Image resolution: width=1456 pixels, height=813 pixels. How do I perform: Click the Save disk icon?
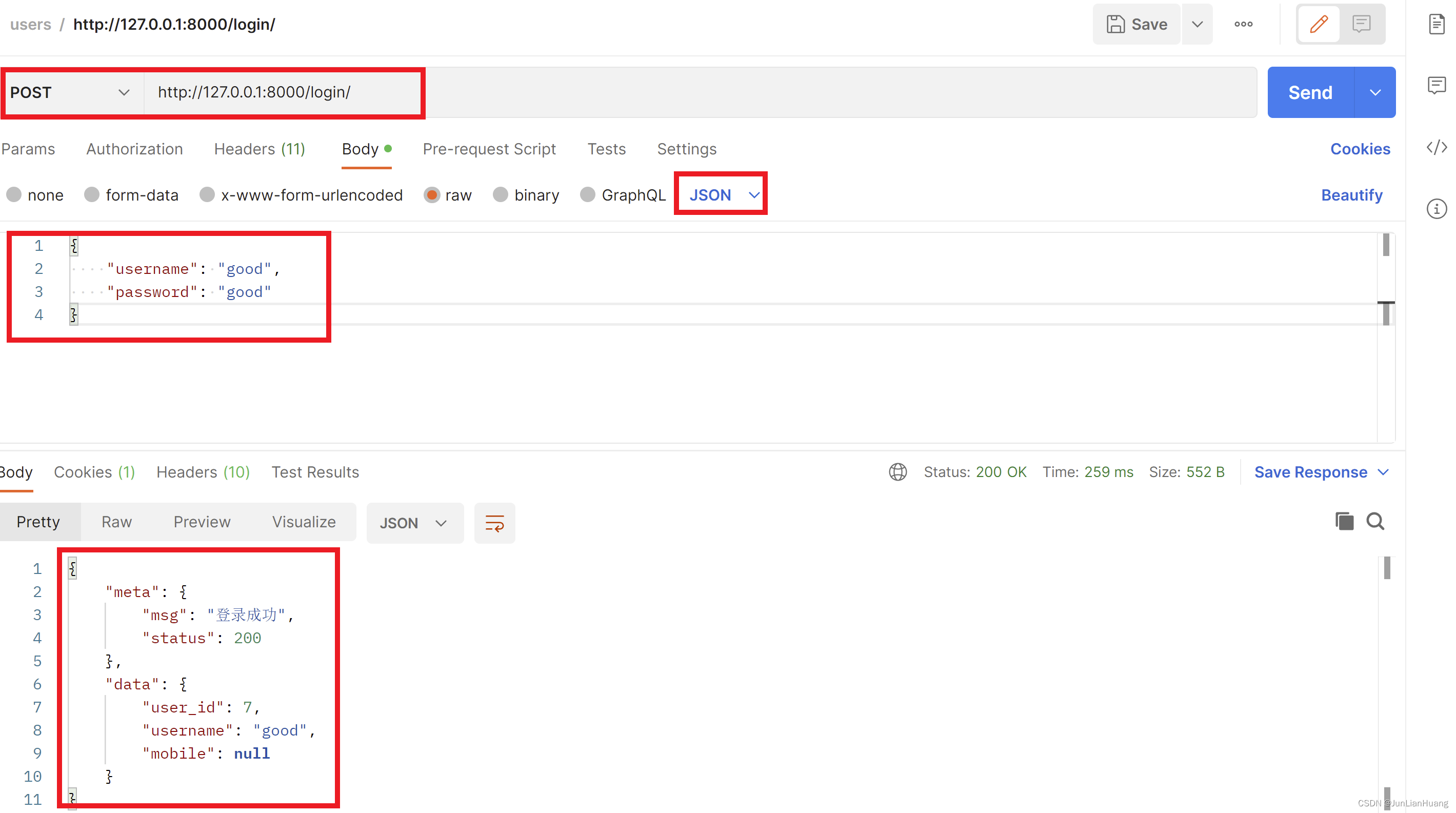[x=1115, y=24]
